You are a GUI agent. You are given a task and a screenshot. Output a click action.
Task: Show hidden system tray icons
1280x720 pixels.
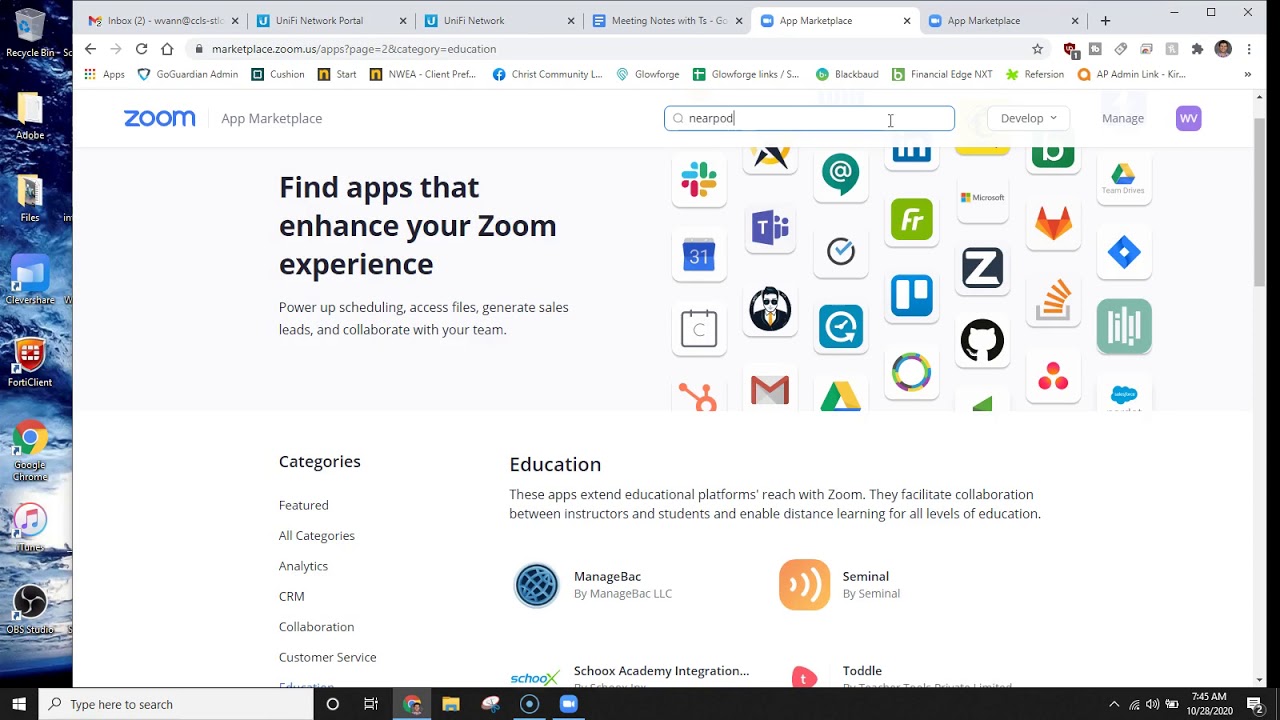click(x=1113, y=704)
